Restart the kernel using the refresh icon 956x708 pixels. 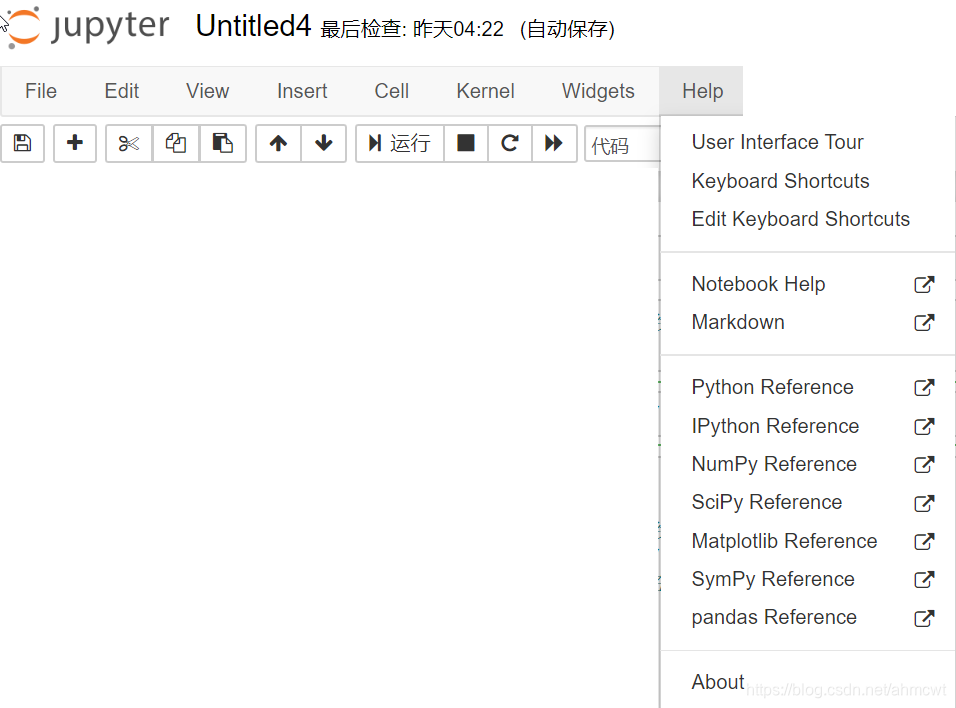click(509, 143)
